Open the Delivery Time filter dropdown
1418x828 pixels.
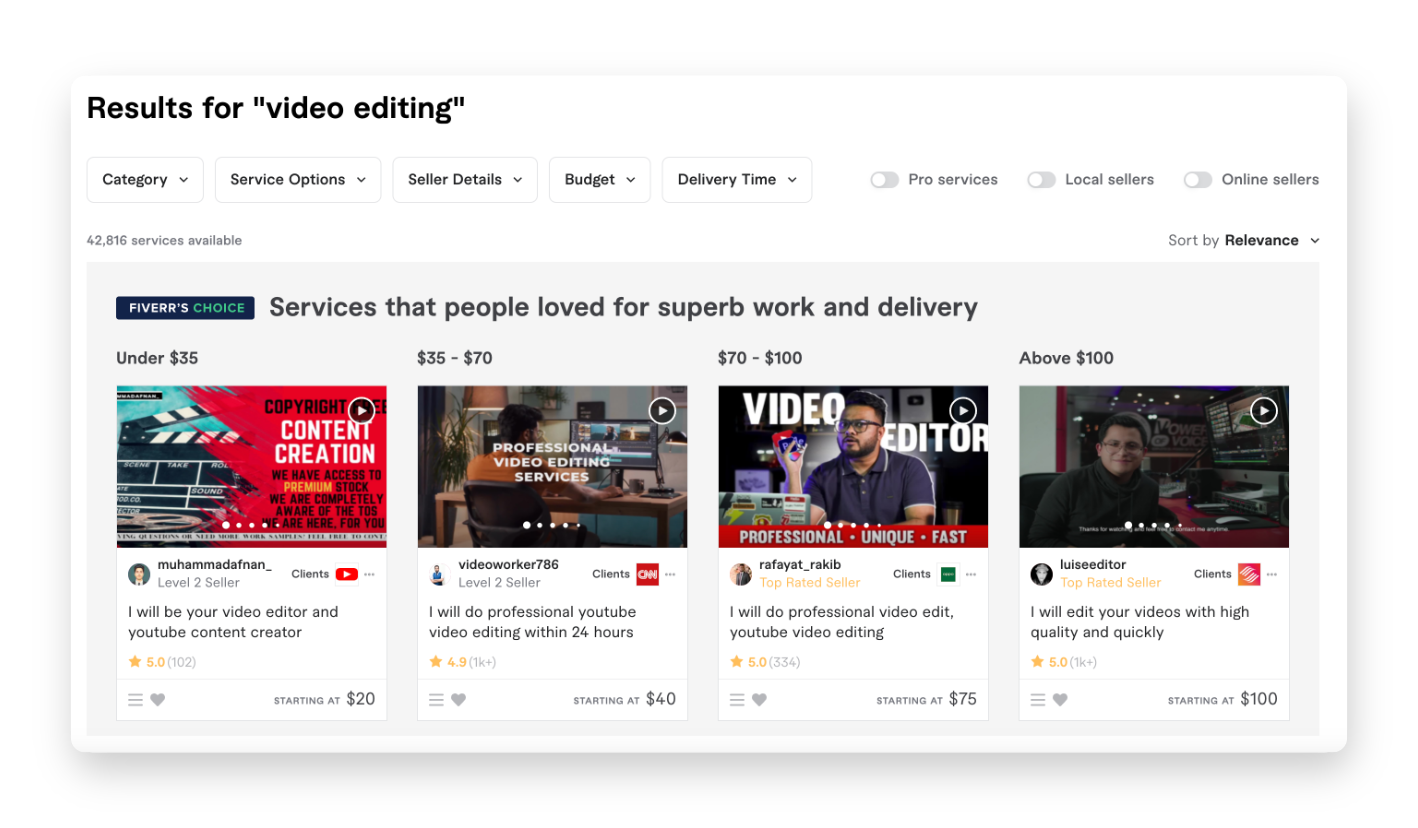click(737, 180)
